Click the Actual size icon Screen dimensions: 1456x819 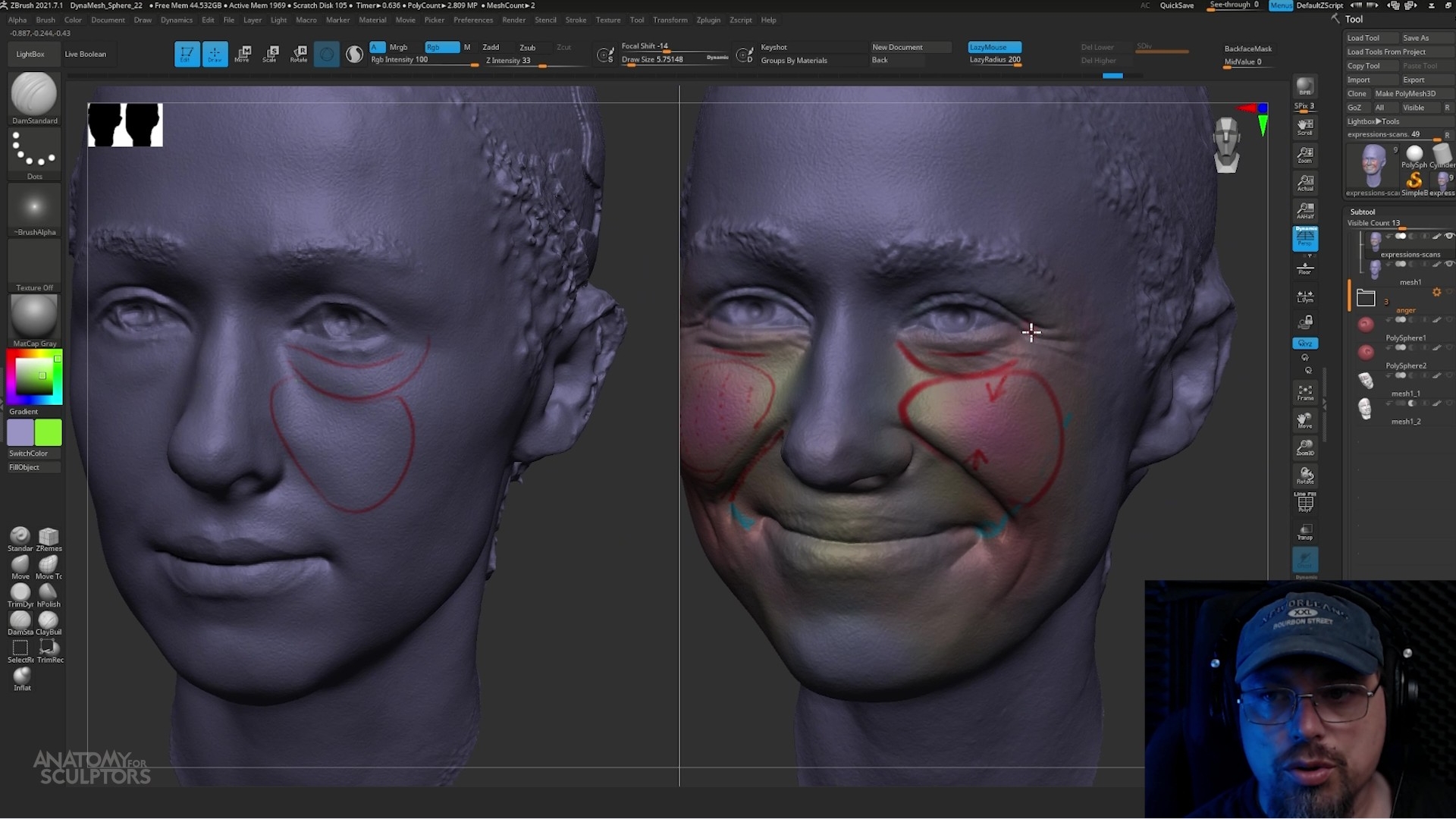(x=1305, y=183)
